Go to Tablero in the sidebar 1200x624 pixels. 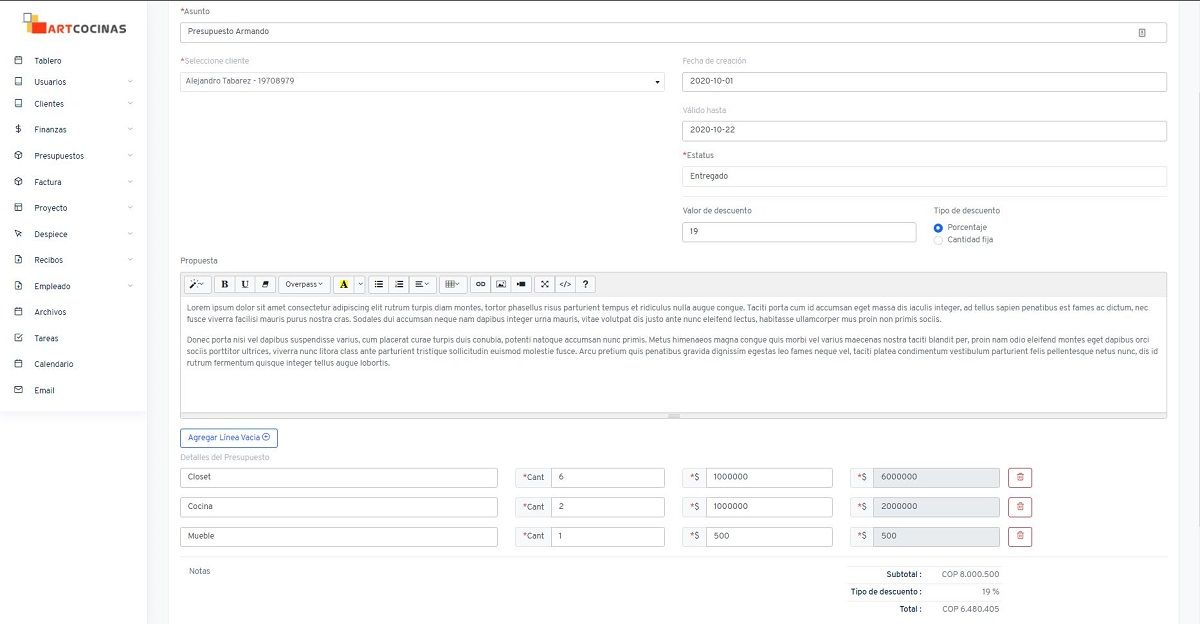click(47, 61)
